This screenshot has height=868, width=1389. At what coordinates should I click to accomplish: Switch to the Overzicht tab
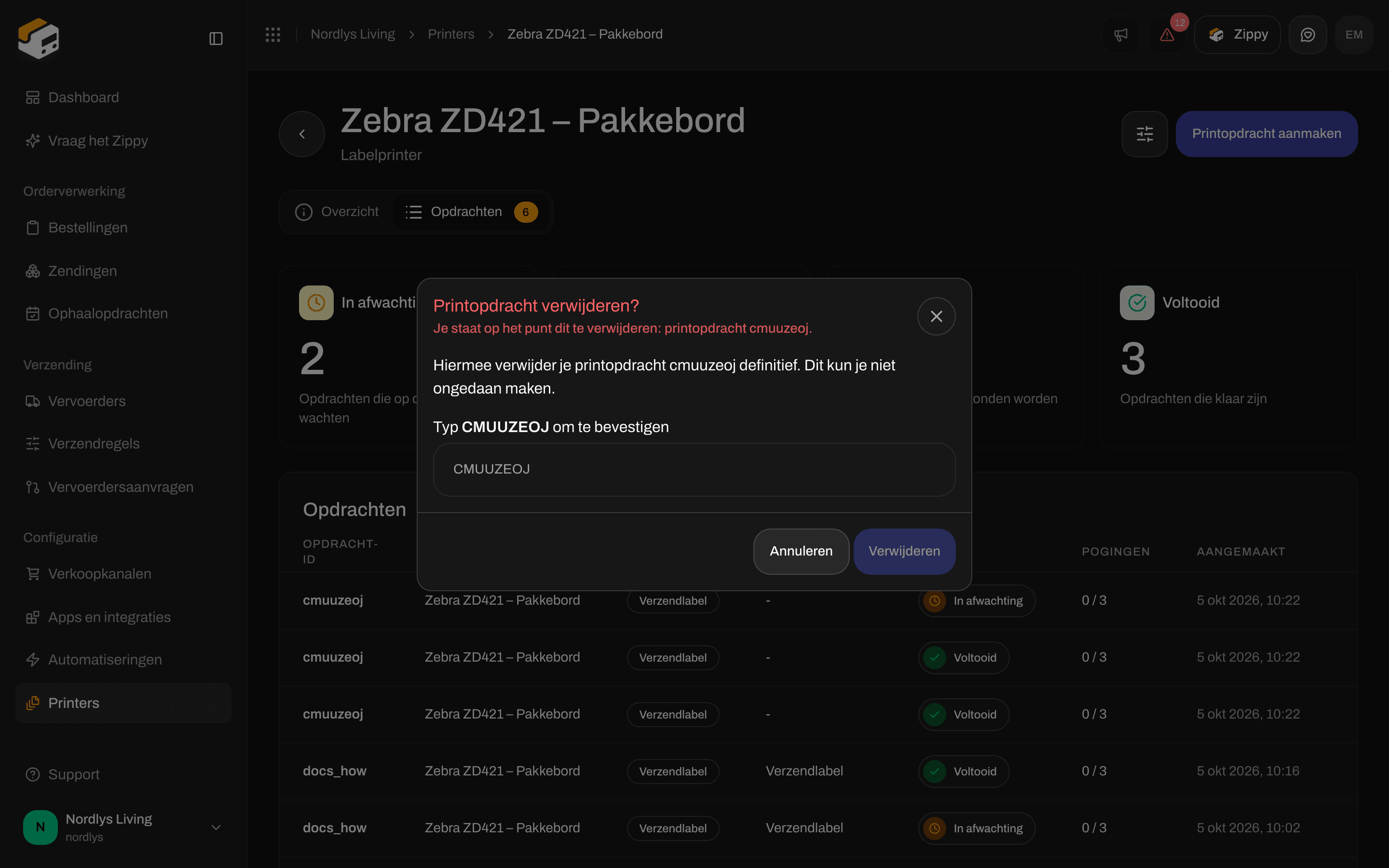(337, 212)
